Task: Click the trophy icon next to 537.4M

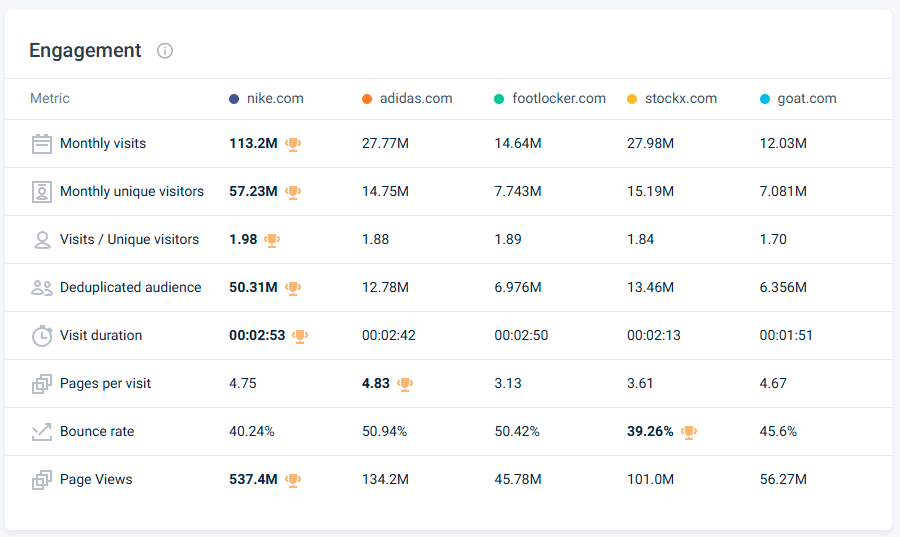Action: pos(293,480)
